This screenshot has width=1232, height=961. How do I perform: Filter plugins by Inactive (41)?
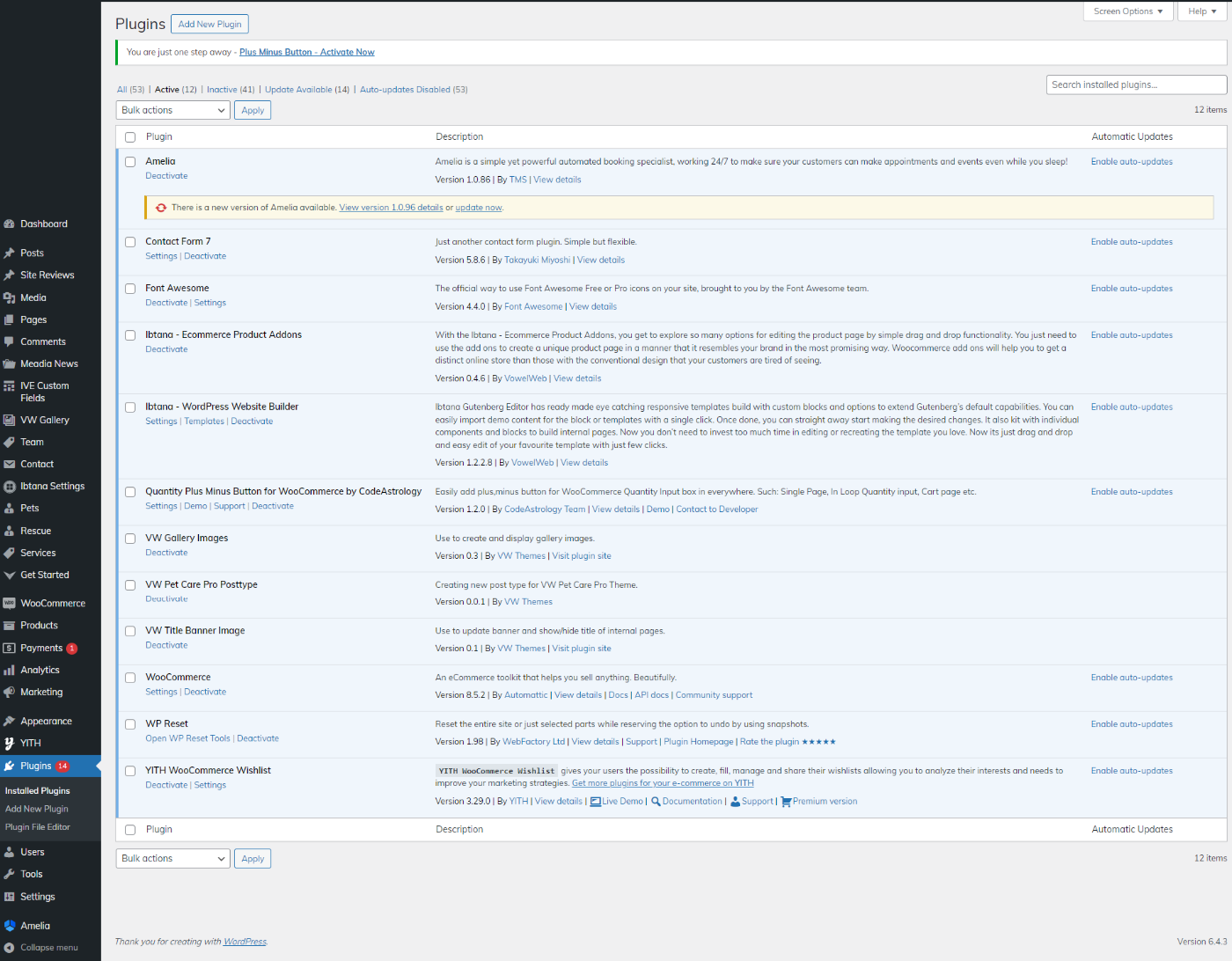231,90
